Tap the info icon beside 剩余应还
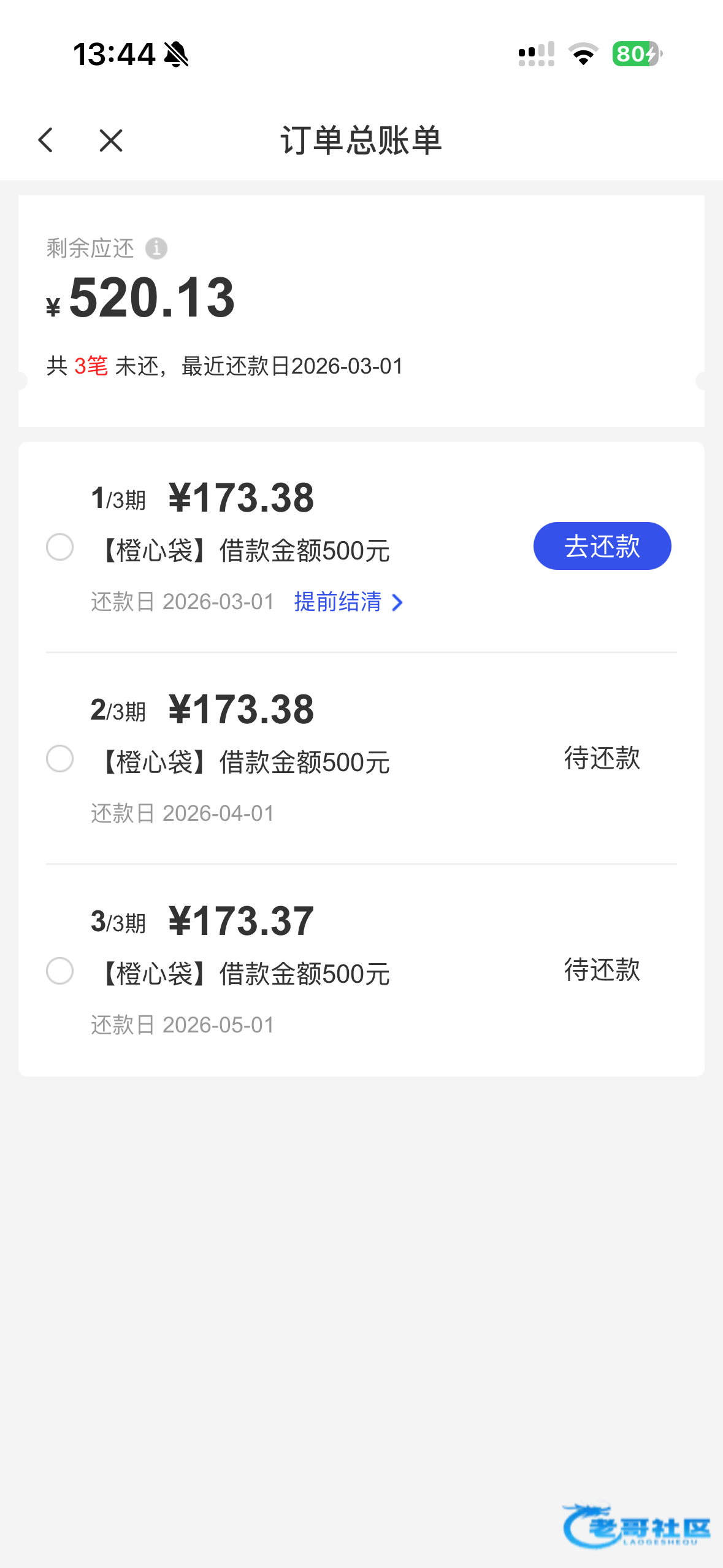 click(156, 248)
